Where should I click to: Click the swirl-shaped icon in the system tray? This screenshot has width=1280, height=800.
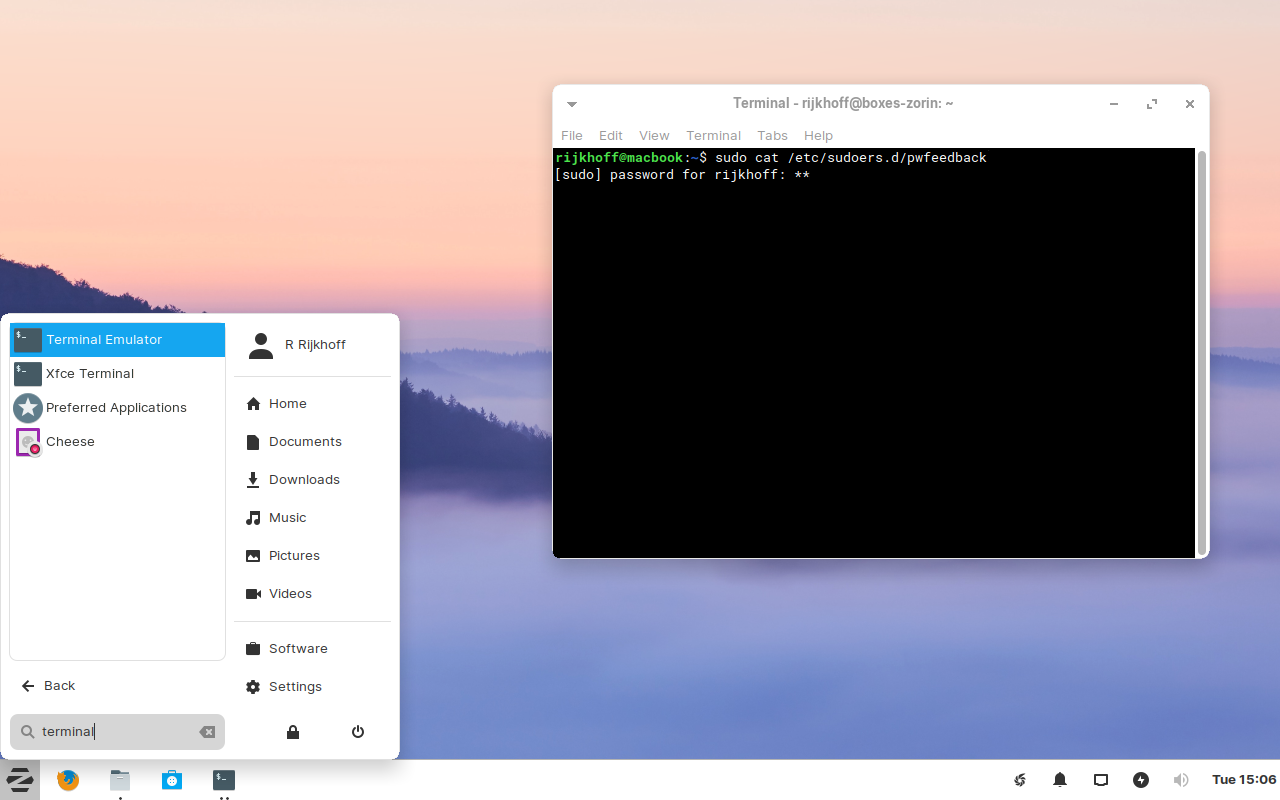1020,780
